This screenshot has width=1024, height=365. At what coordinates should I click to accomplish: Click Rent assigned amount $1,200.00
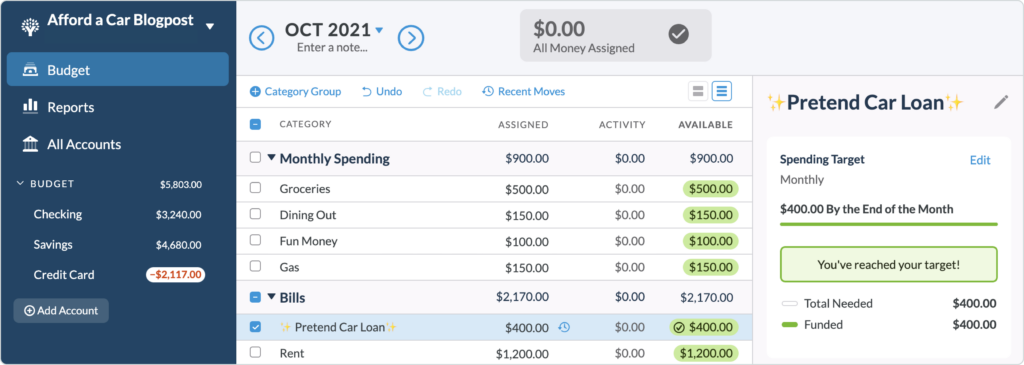pyautogui.click(x=522, y=354)
